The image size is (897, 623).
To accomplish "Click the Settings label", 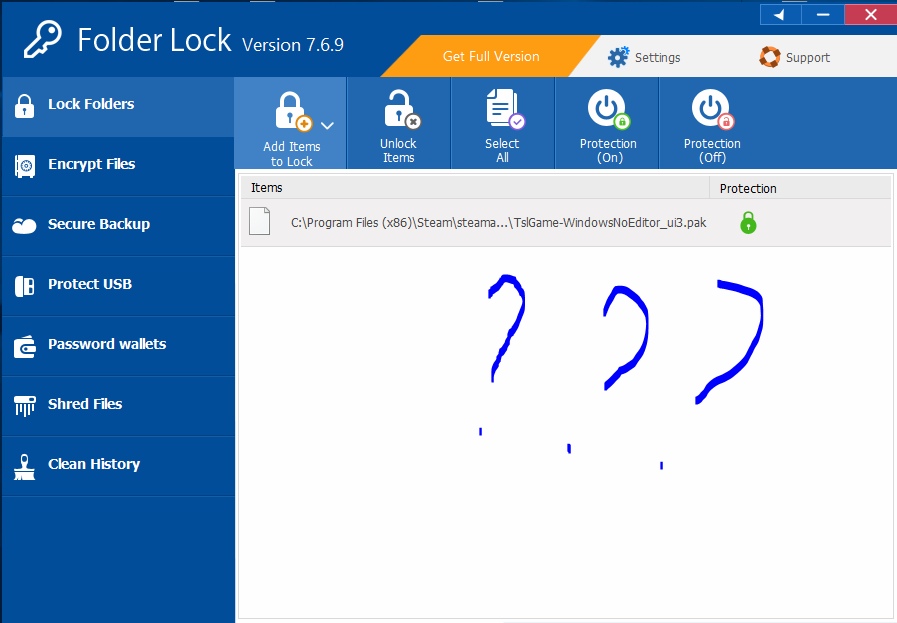I will 657,57.
